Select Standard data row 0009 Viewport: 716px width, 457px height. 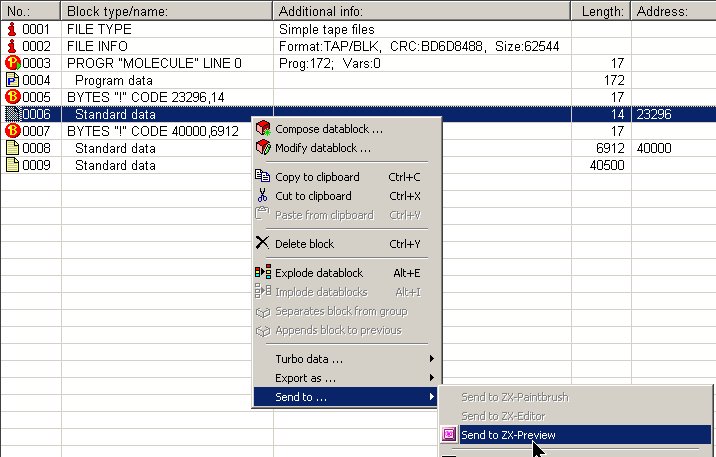point(115,165)
